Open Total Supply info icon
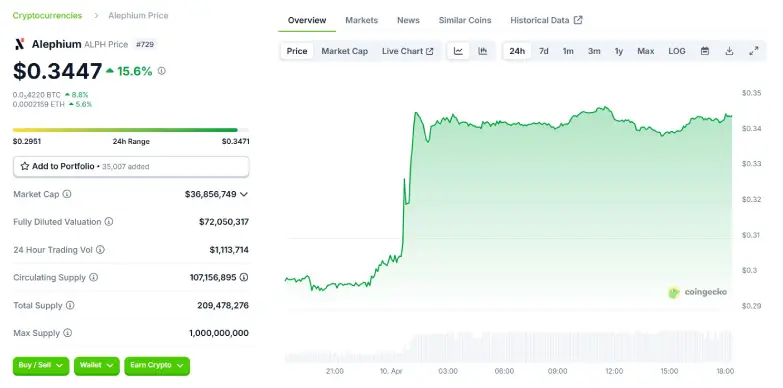The height and width of the screenshot is (388, 783). [70, 305]
